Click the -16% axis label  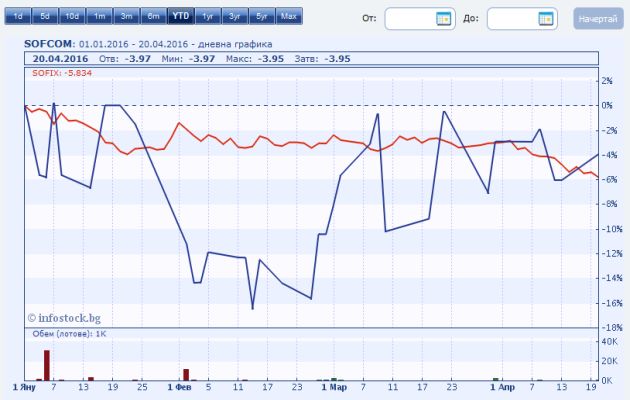[x=611, y=303]
